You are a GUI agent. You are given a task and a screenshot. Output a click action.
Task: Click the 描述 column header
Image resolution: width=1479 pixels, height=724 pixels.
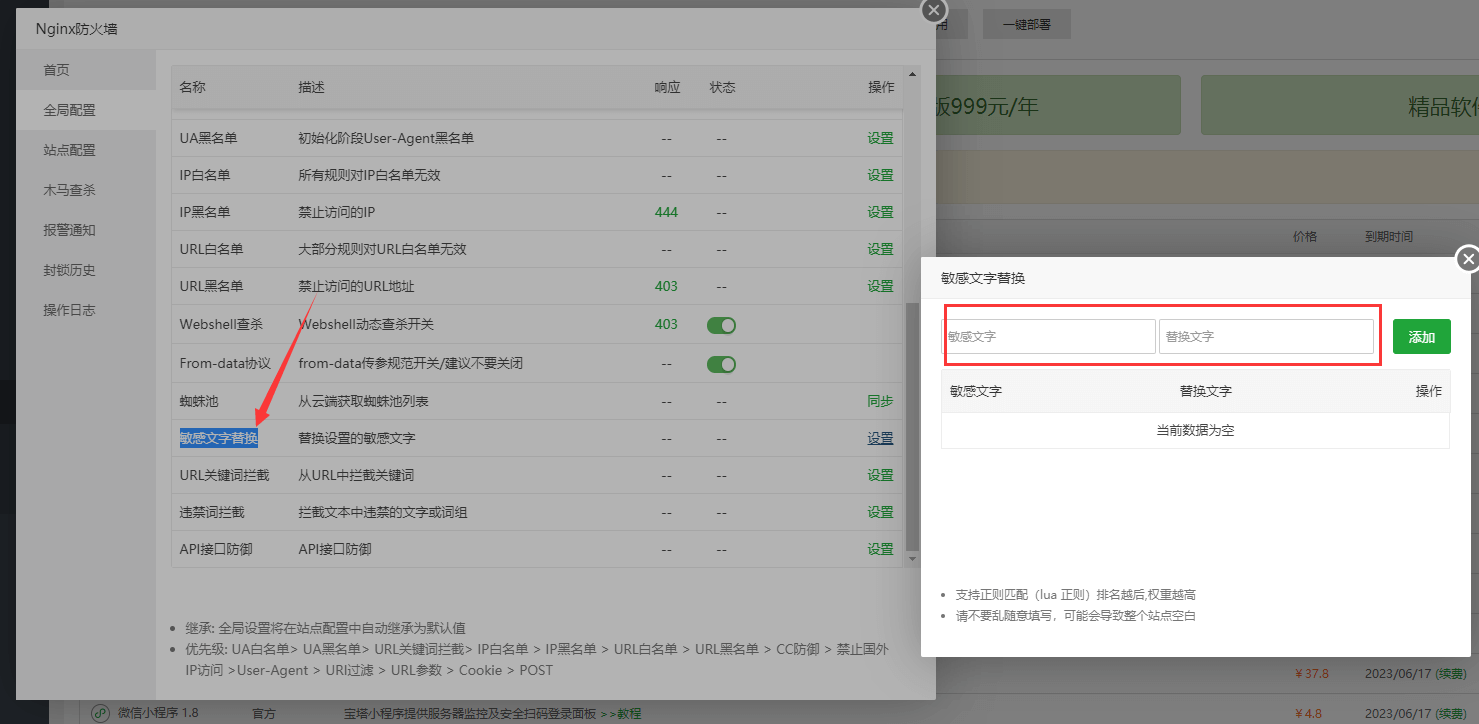(x=311, y=87)
